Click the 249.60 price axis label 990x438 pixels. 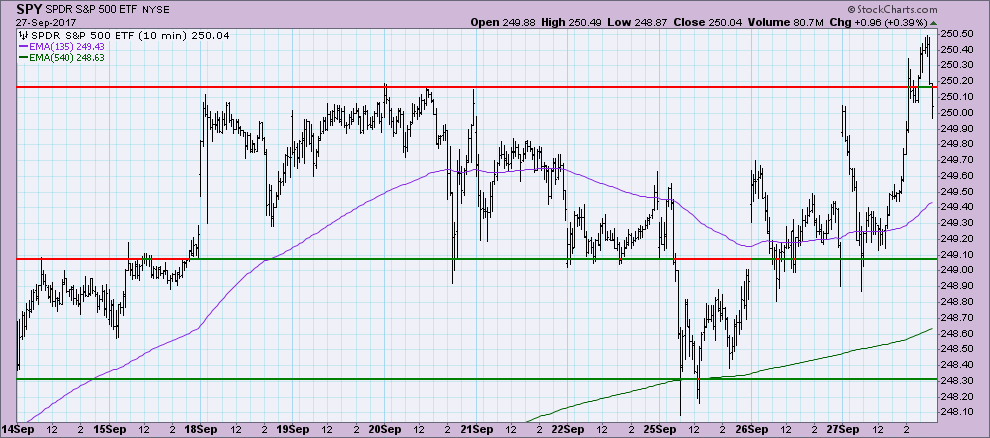tap(956, 175)
